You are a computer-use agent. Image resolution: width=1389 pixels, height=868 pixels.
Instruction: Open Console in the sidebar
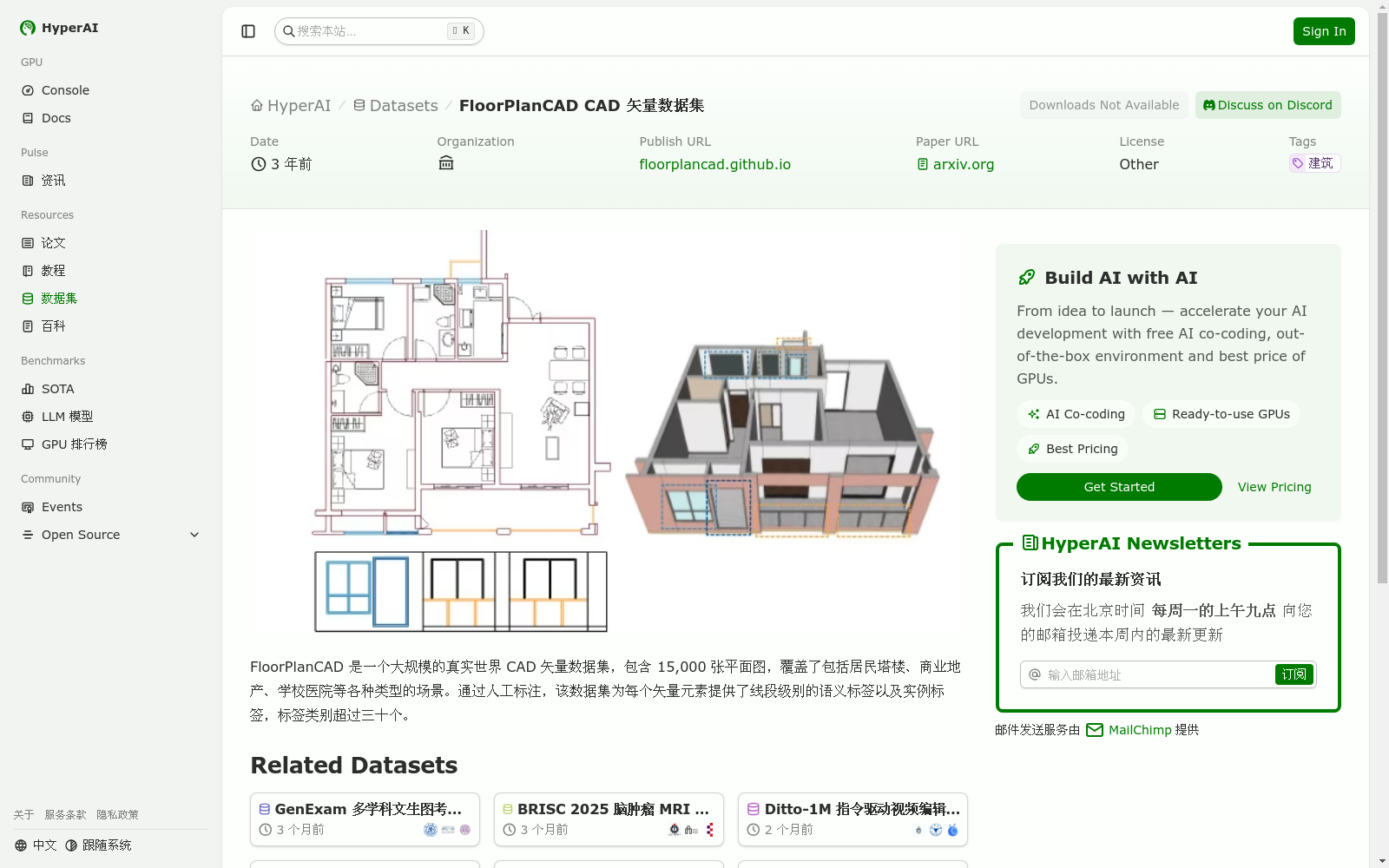(x=111, y=90)
